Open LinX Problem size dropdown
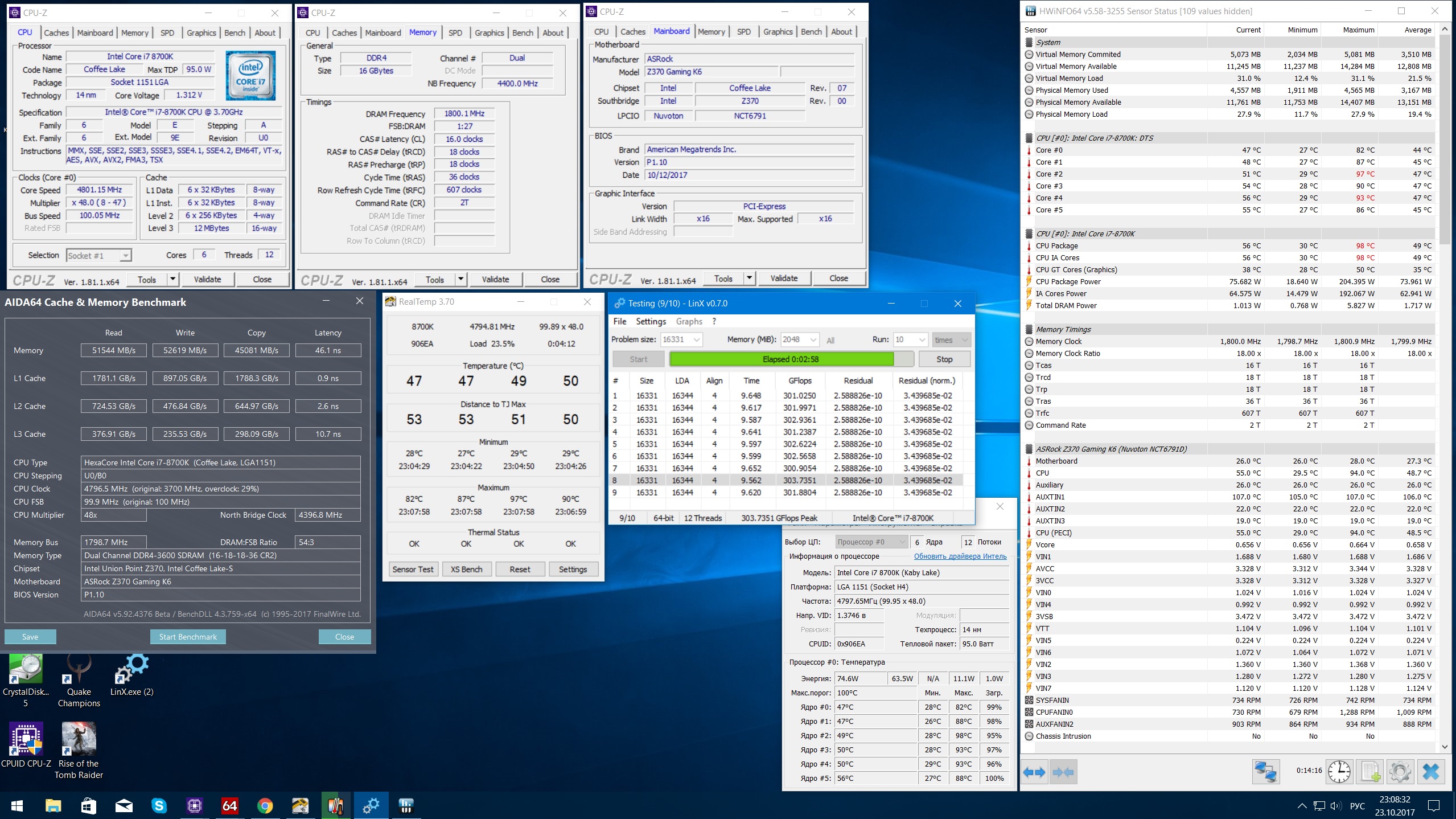1456x819 pixels. coord(697,340)
